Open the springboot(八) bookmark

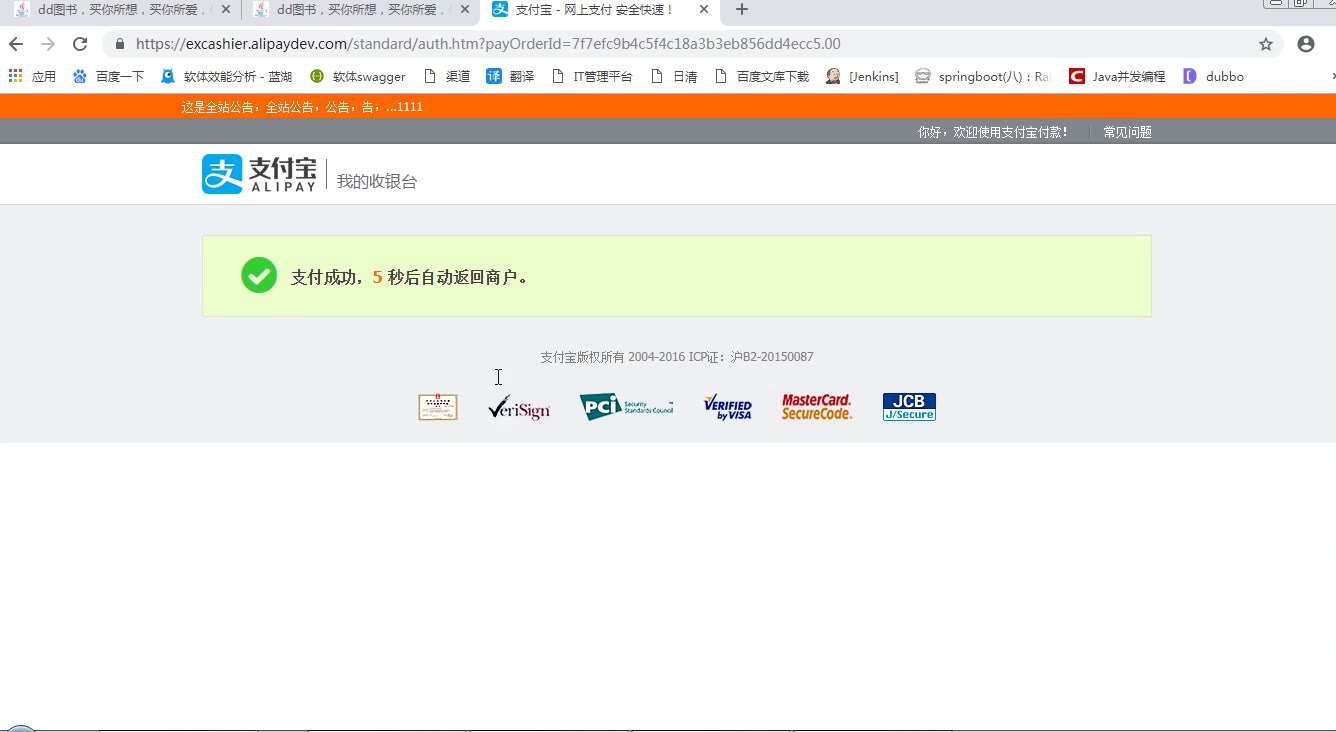click(x=983, y=76)
